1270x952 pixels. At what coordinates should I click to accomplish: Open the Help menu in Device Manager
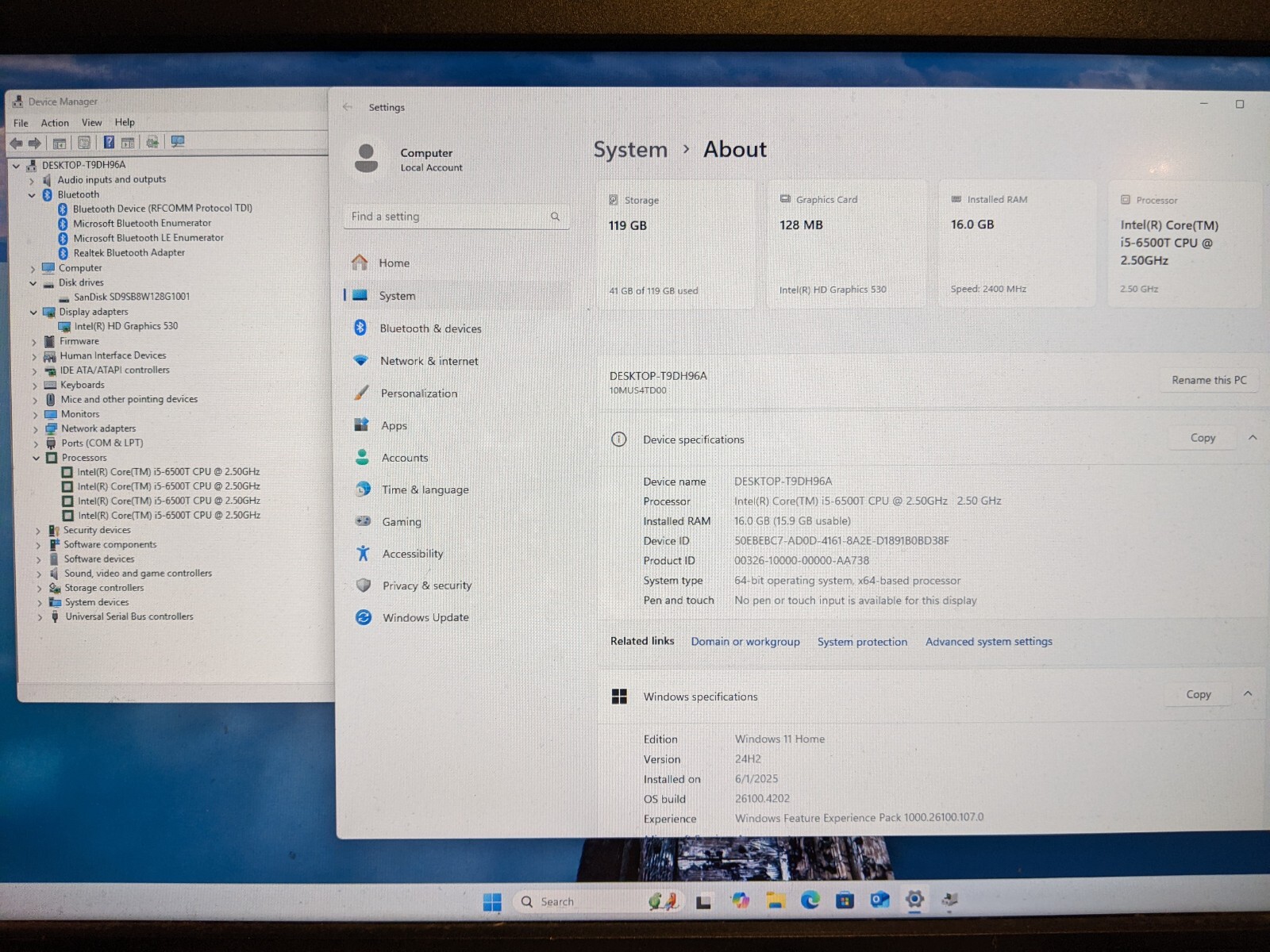tap(125, 122)
